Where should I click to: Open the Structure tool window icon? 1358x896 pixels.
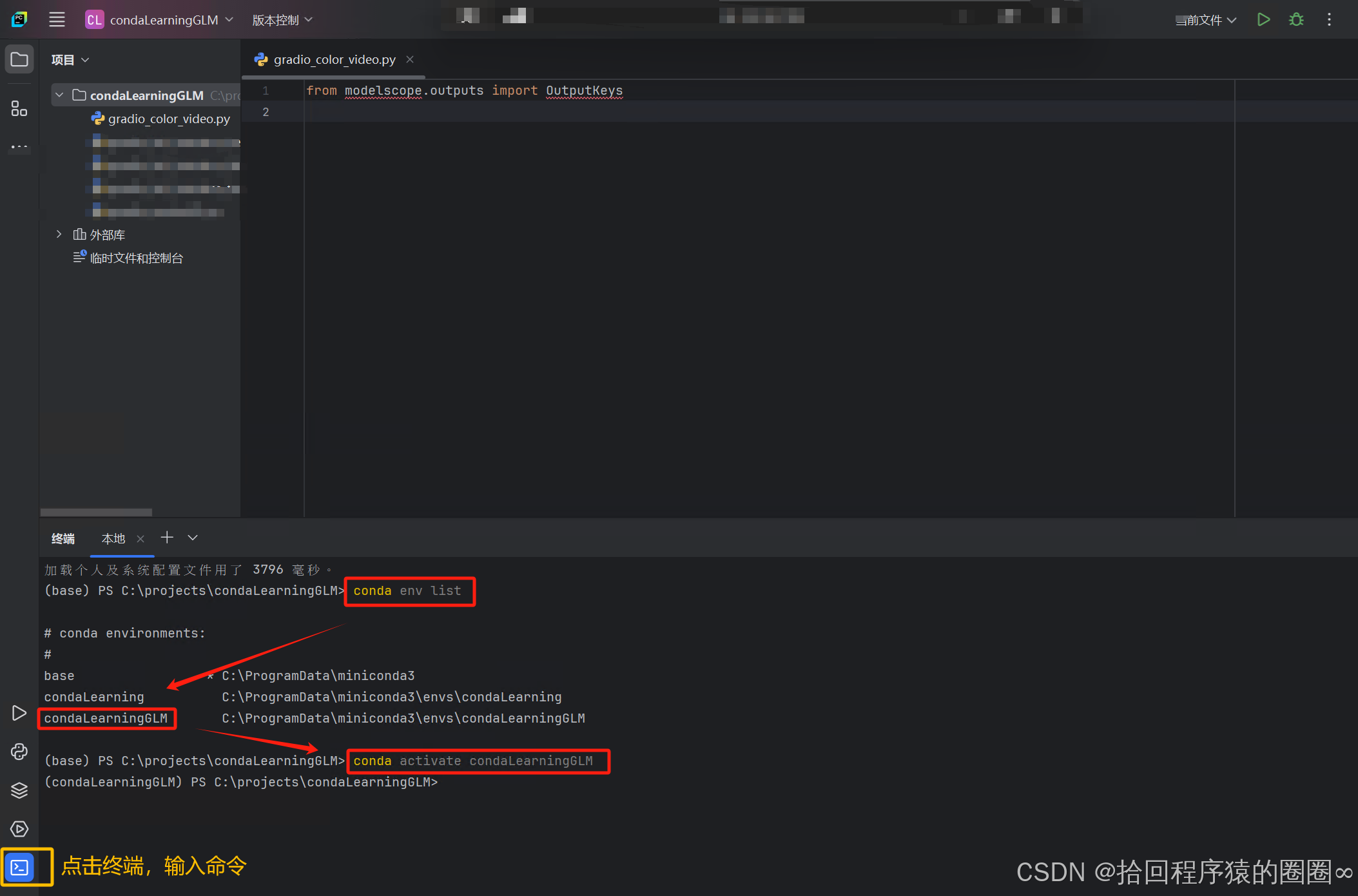19,108
